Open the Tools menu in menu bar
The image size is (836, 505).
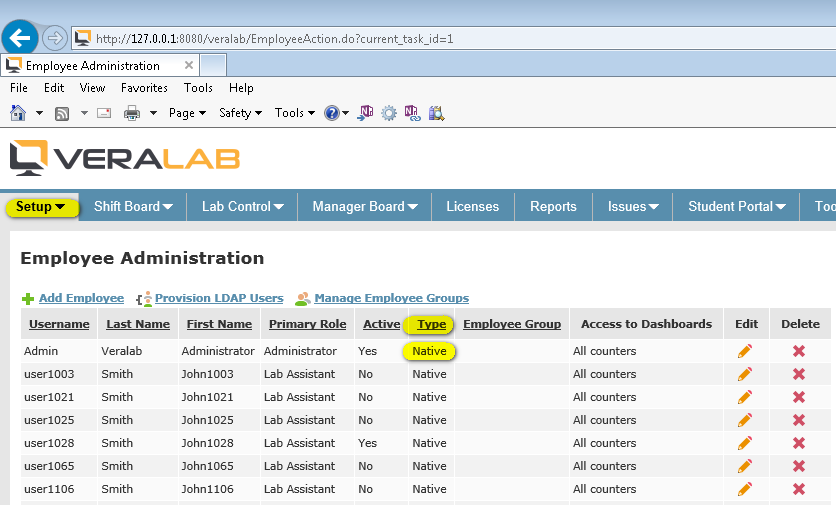(x=198, y=88)
